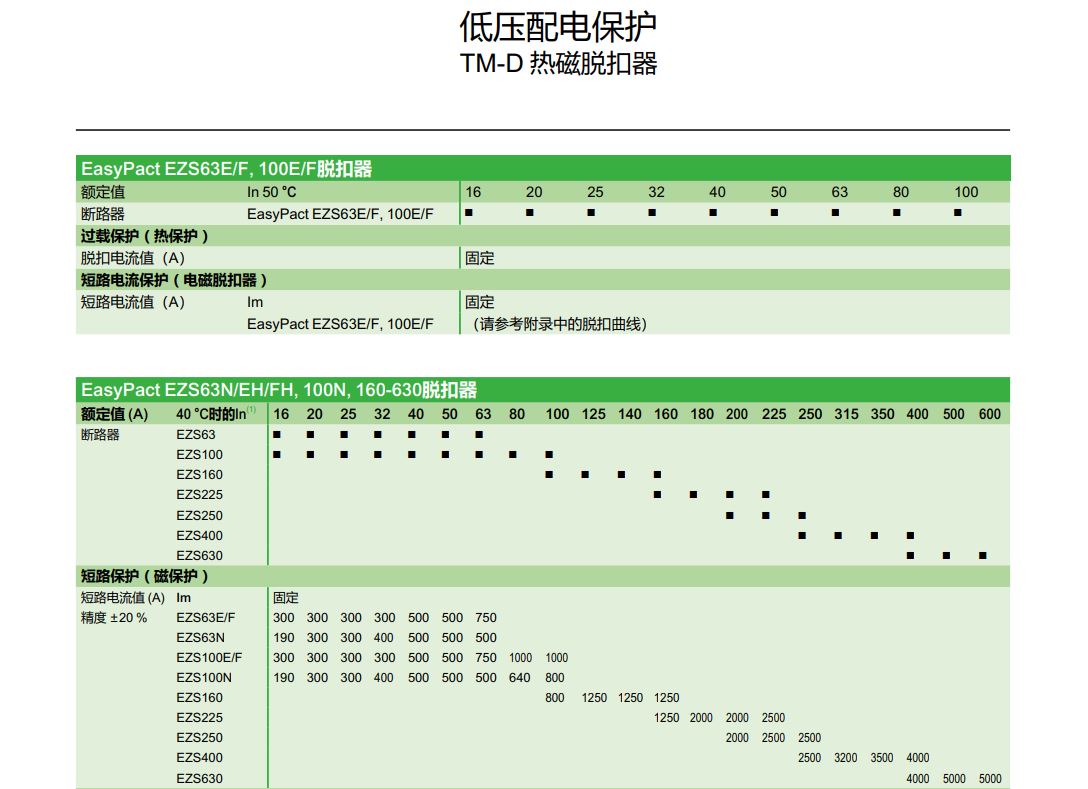Screen dimensions: 1088x789
Task: Click the 315 rating column header
Action: click(x=846, y=414)
